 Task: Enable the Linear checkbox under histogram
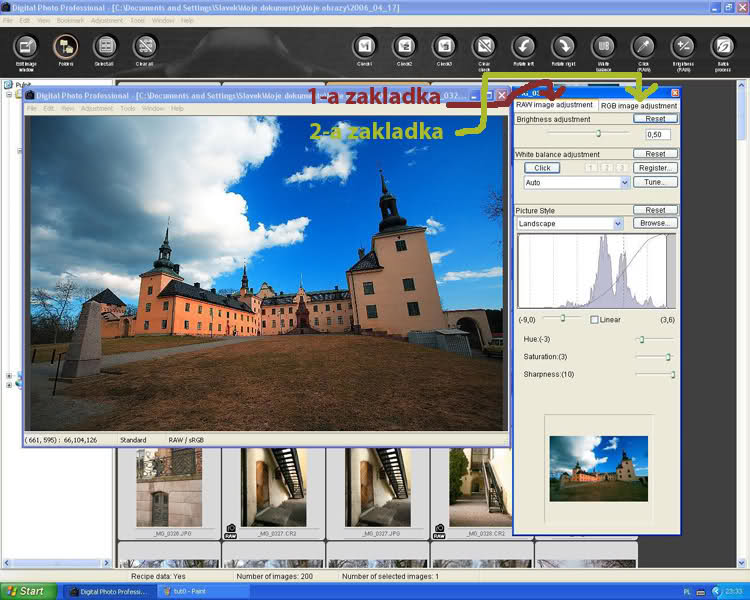point(594,320)
